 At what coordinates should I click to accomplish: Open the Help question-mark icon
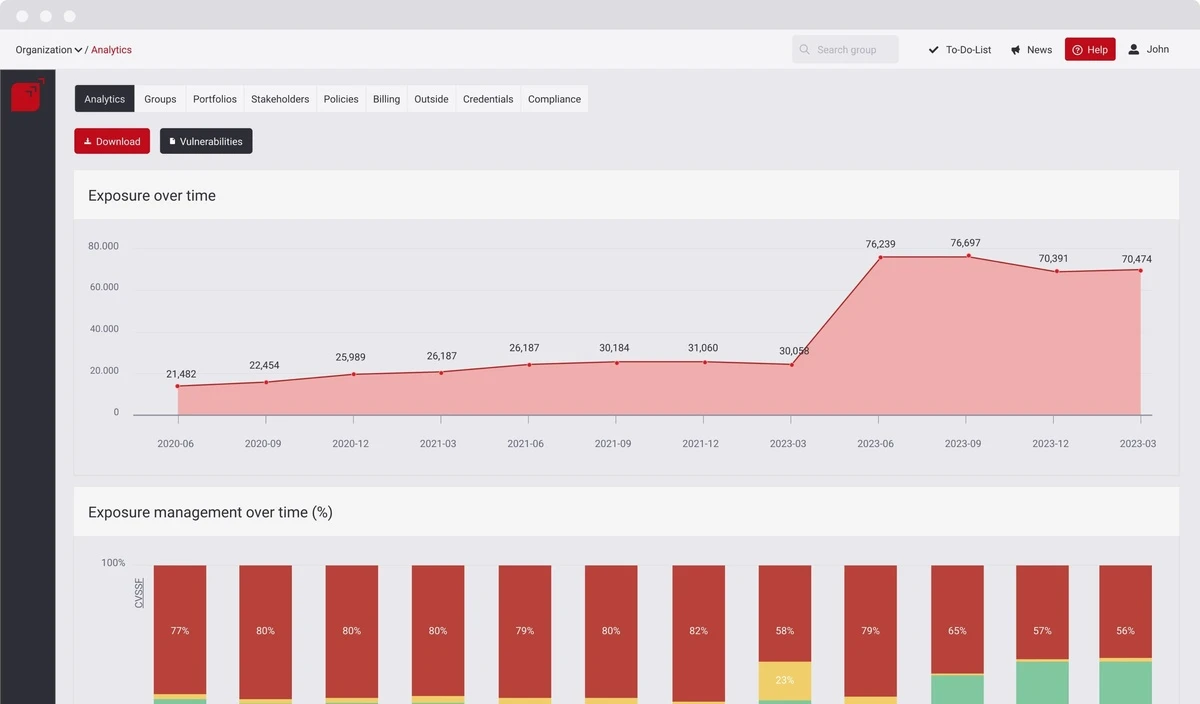[1076, 49]
